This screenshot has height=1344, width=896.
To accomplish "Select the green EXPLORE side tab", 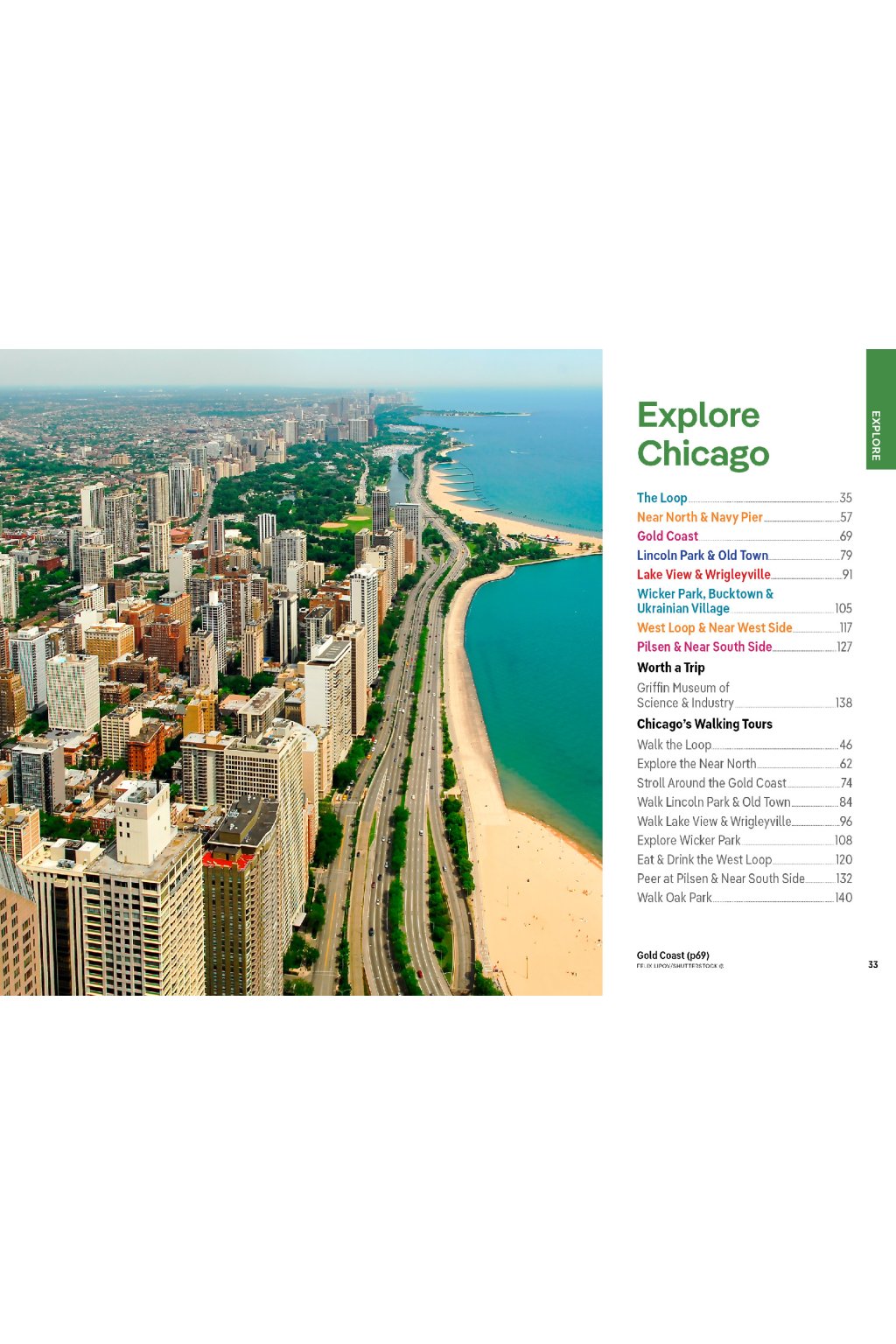I will pyautogui.click(x=880, y=409).
